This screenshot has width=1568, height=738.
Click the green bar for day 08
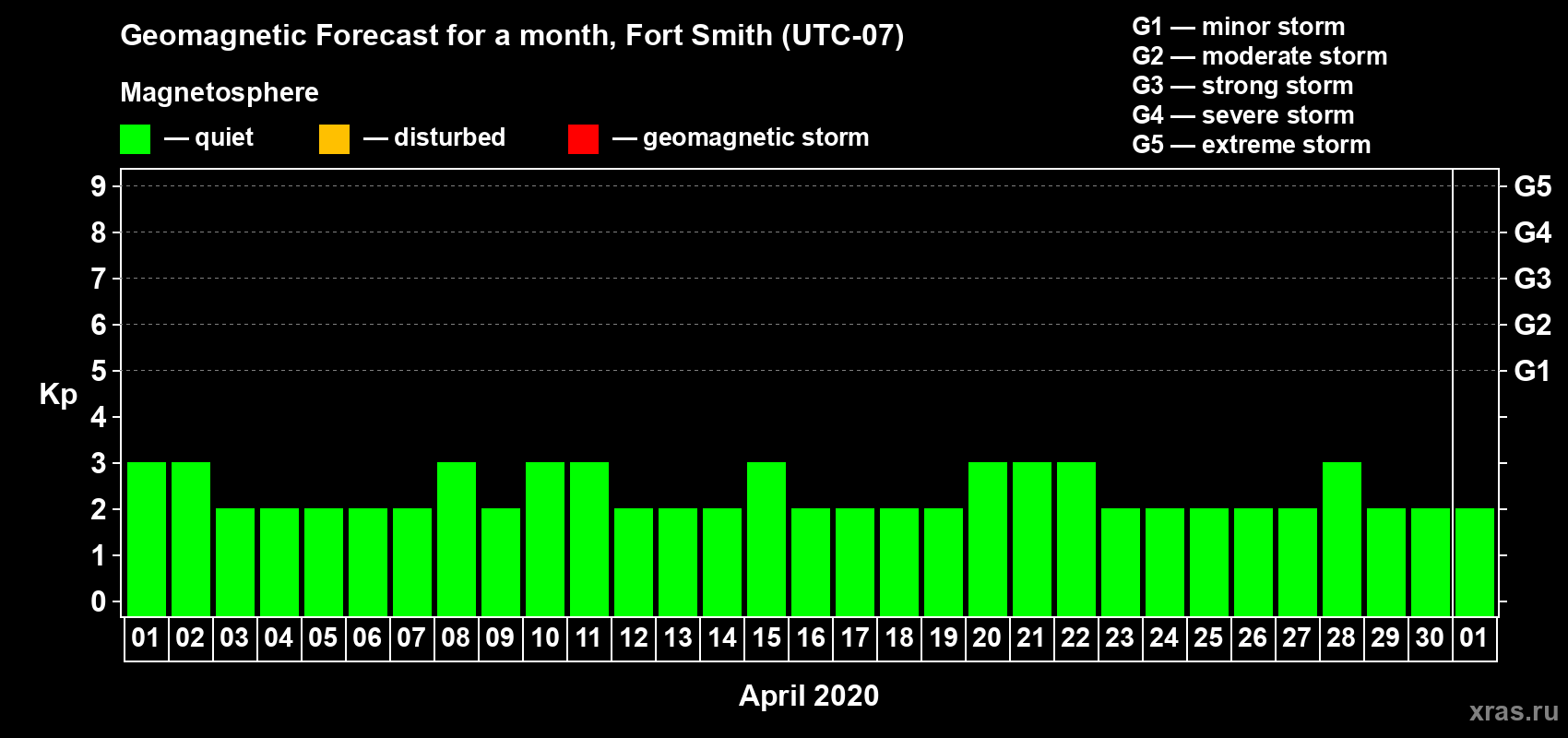coord(457,540)
